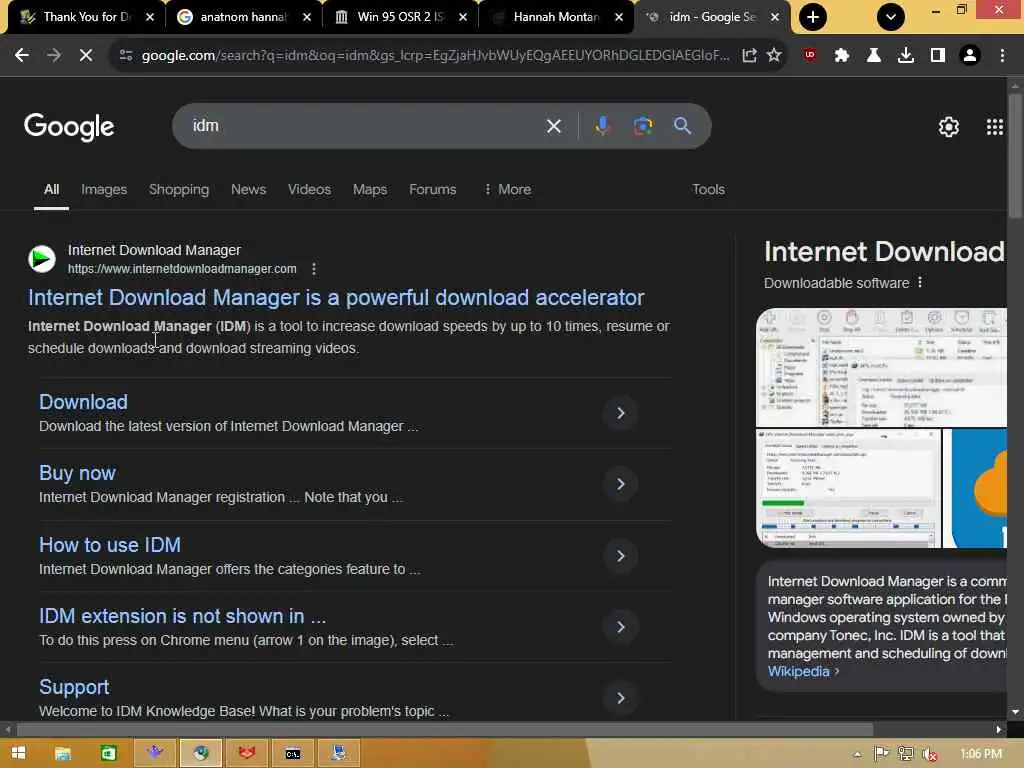Expand the Download sitelink chevron
The image size is (1024, 768).
[x=620, y=413]
